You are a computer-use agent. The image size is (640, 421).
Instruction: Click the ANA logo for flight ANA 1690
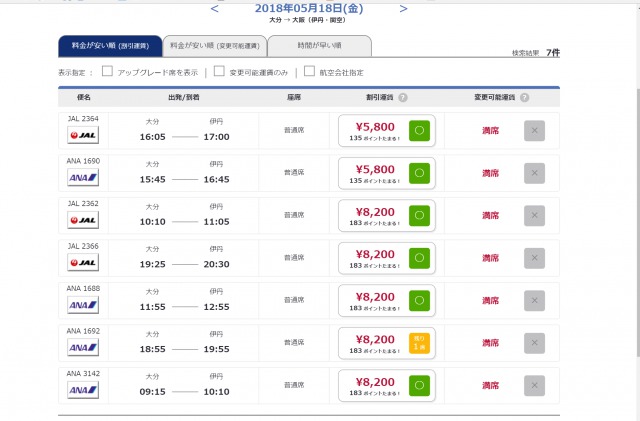[83, 178]
